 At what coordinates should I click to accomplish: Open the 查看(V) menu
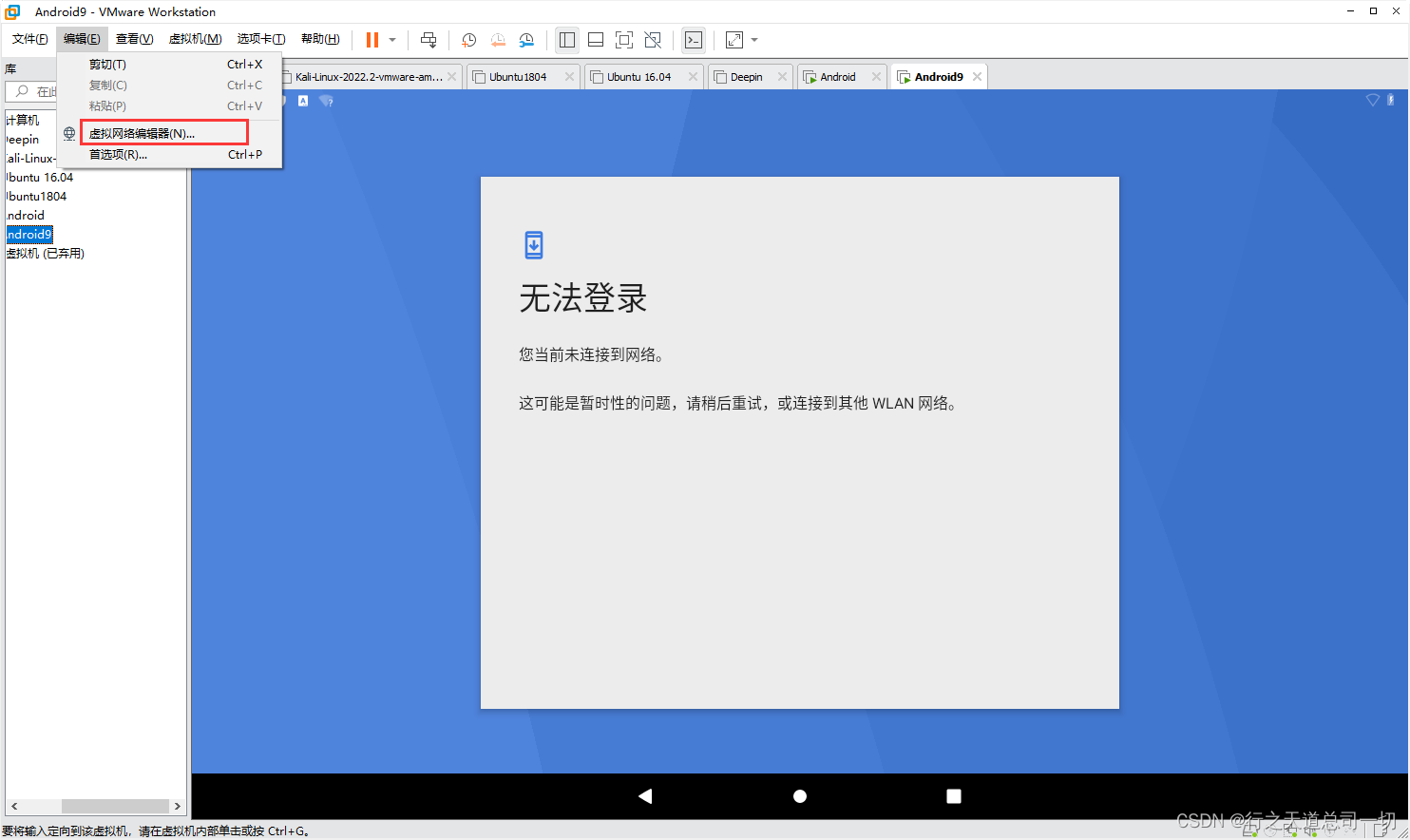[134, 39]
